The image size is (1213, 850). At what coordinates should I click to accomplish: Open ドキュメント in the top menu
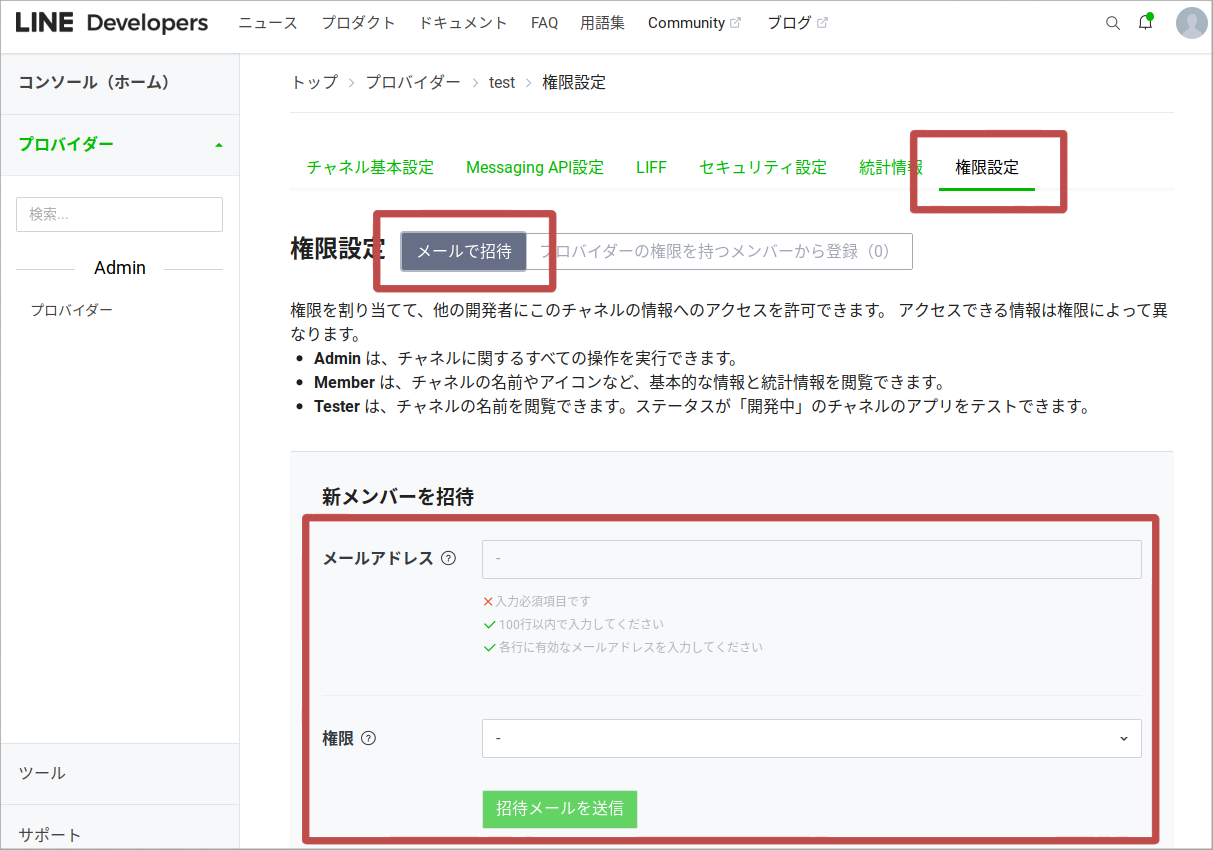[463, 23]
